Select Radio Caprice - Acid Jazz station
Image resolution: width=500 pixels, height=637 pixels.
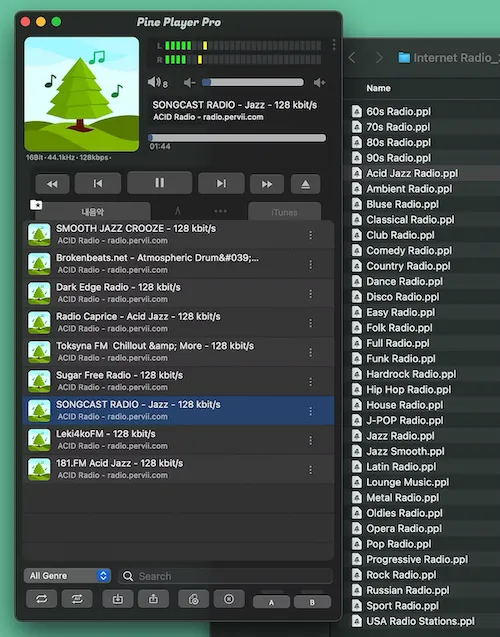tap(179, 322)
